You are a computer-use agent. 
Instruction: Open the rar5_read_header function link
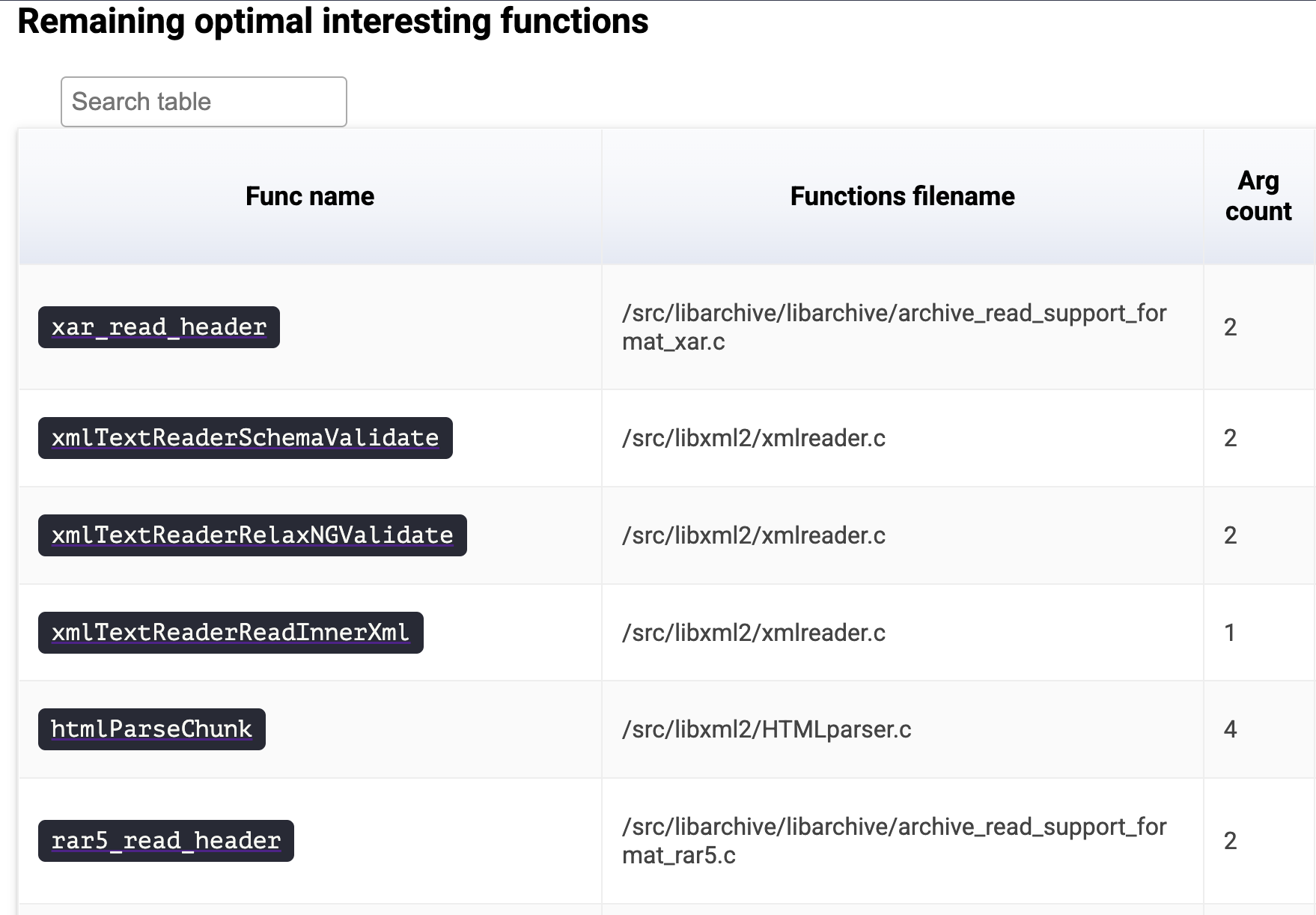point(166,840)
